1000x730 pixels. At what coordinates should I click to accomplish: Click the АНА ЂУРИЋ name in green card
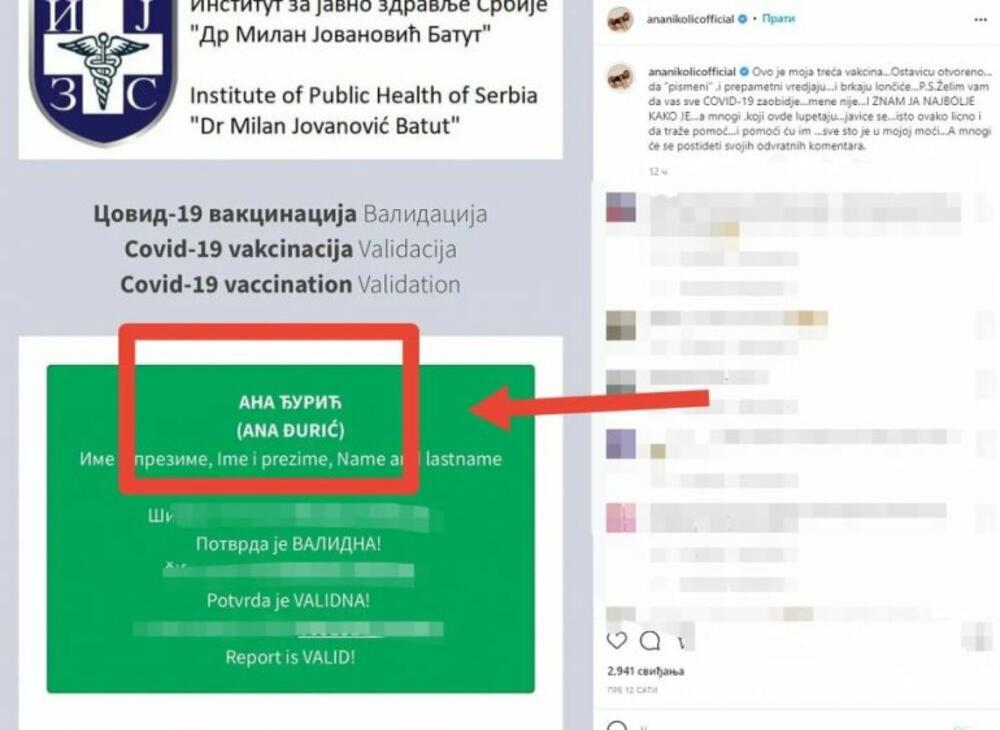(x=290, y=402)
